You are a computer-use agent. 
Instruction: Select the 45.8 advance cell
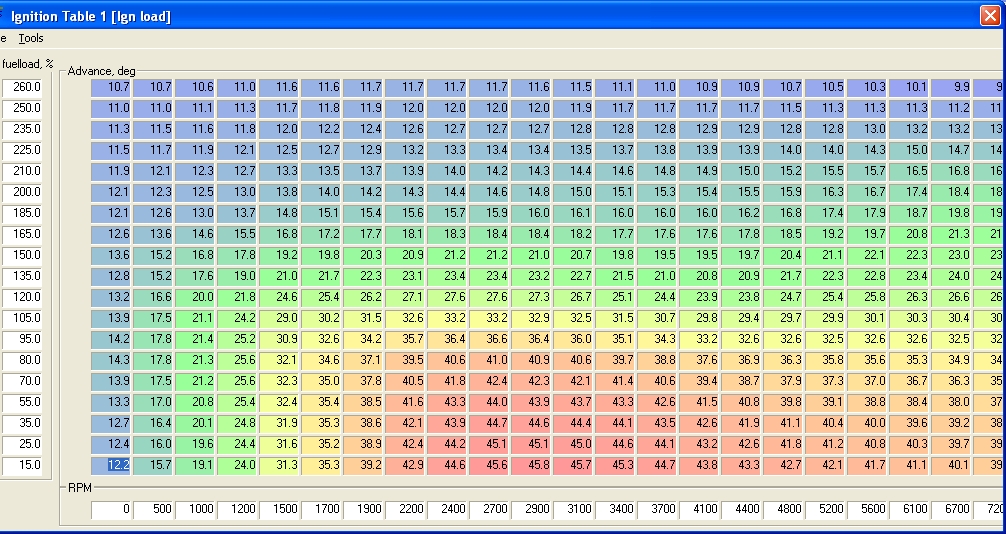tap(532, 465)
